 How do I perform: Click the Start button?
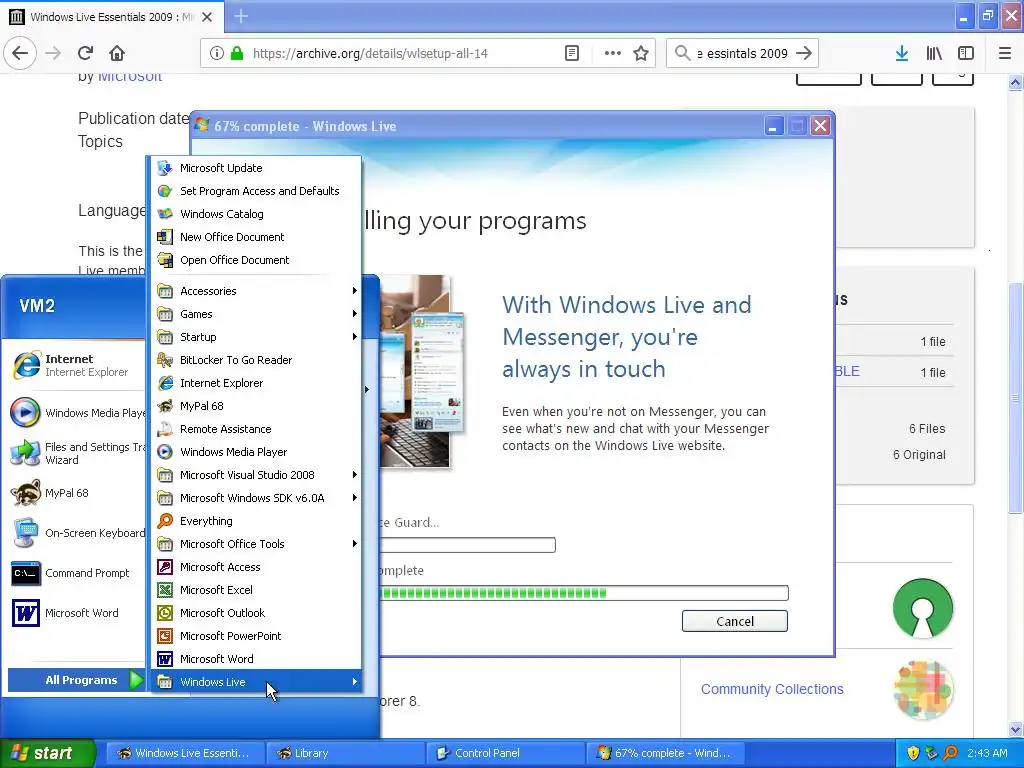pos(48,753)
